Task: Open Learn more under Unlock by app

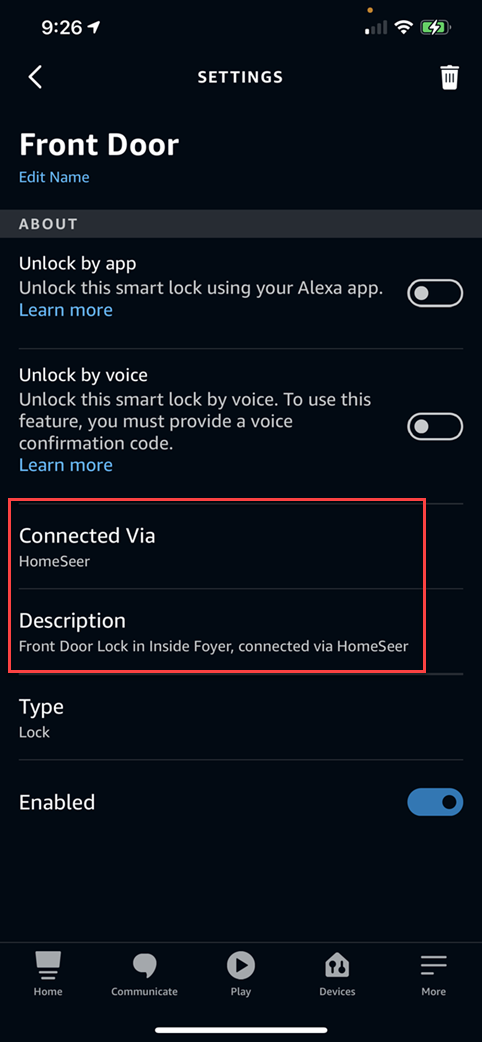Action: (66, 310)
